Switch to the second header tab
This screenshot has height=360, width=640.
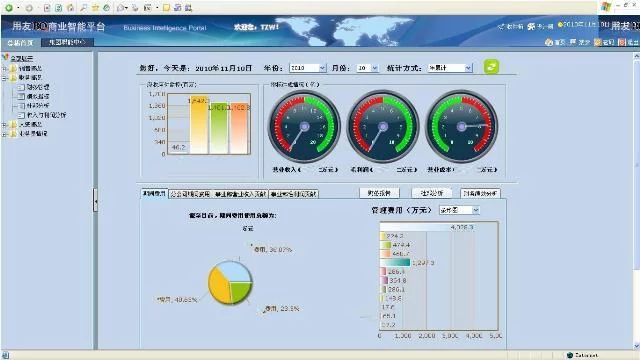click(67, 42)
